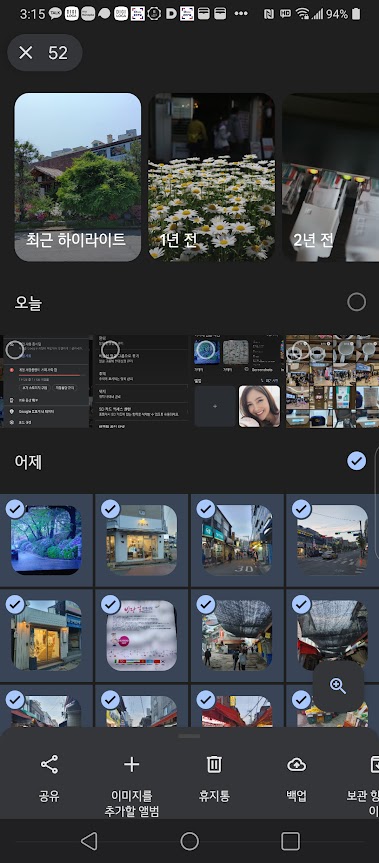379x863 pixels.
Task: Tap 이미지를 추가할 앨범 label
Action: click(131, 804)
